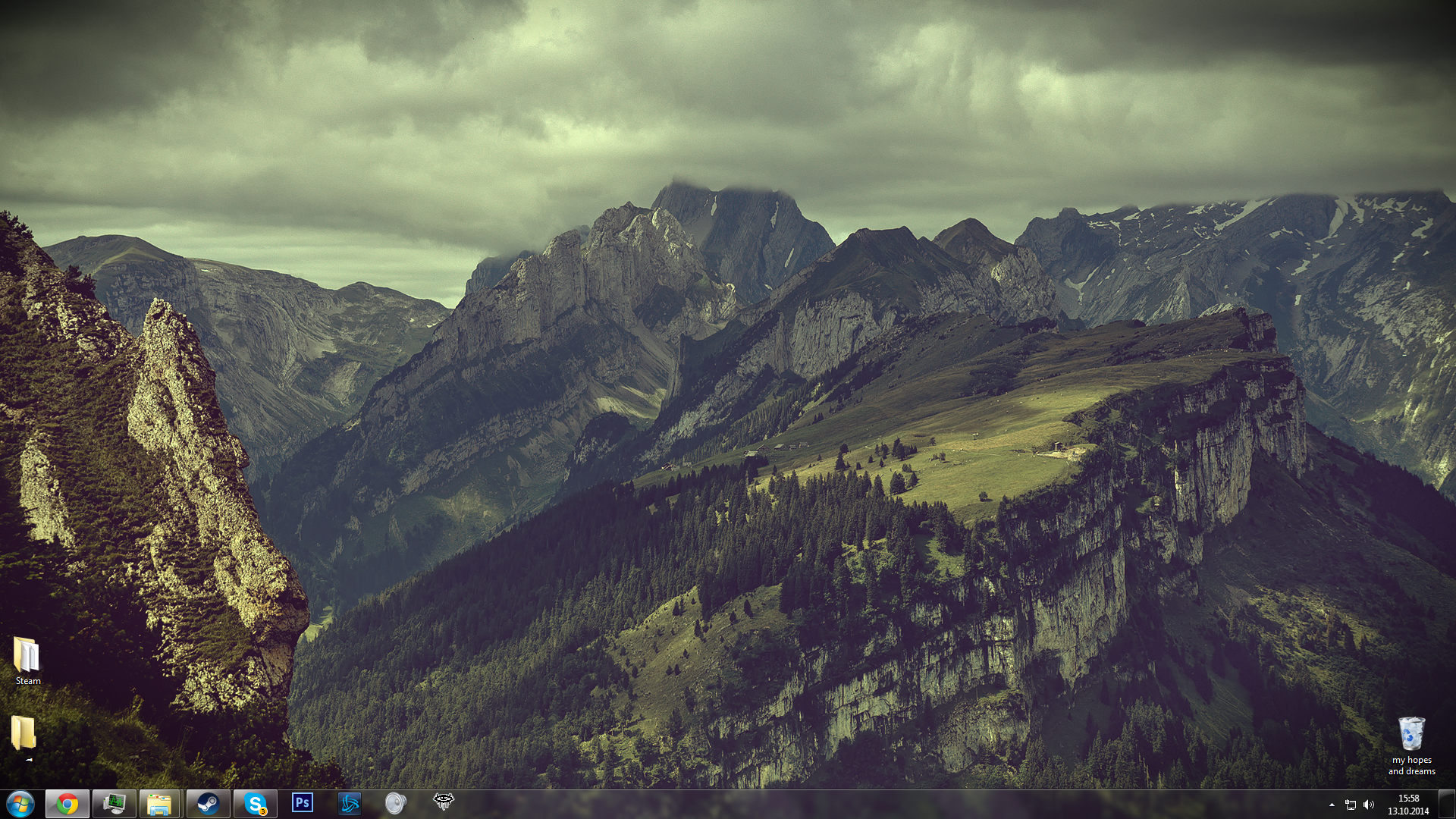Open the system monitor taskbar icon
The width and height of the screenshot is (1456, 819).
point(115,804)
